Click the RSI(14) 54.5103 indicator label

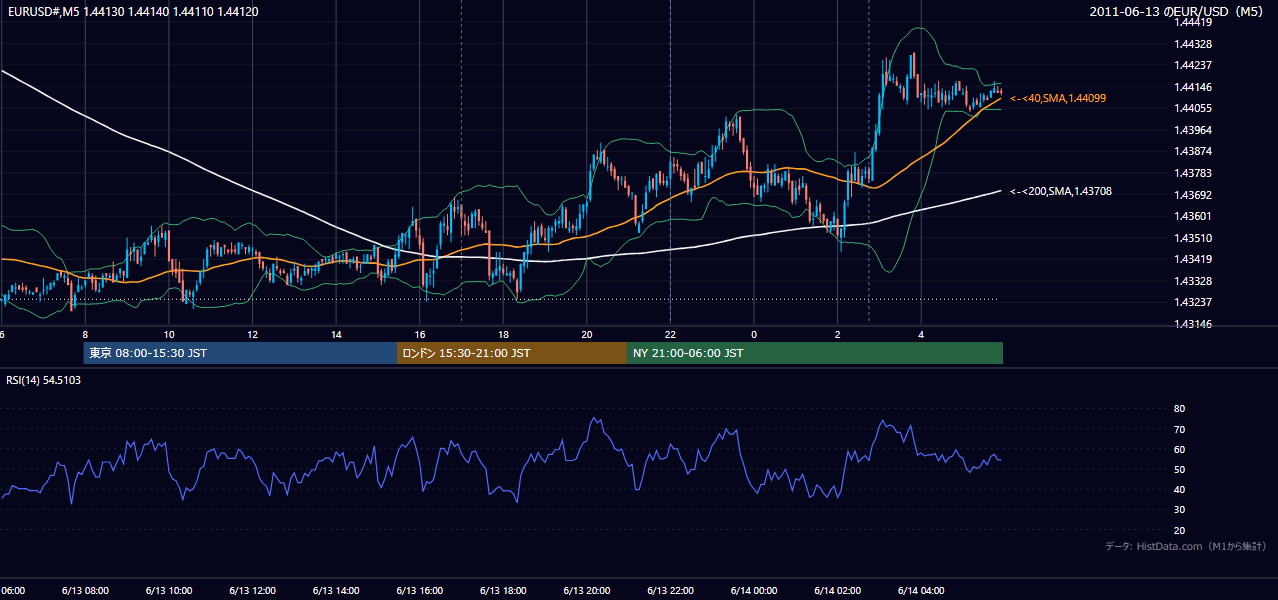coord(44,380)
